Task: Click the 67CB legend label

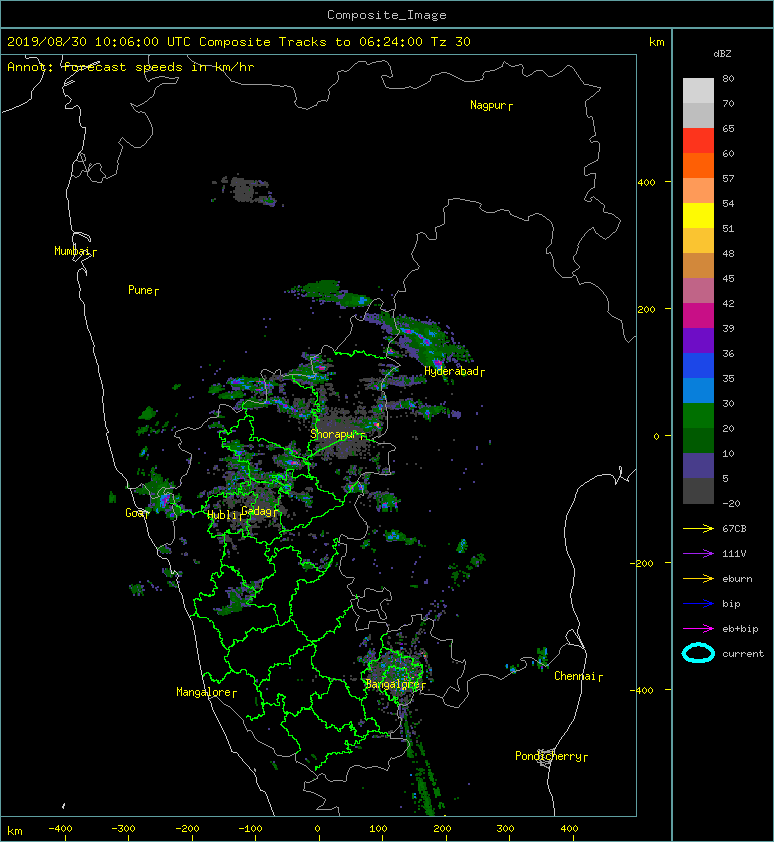Action: [734, 529]
